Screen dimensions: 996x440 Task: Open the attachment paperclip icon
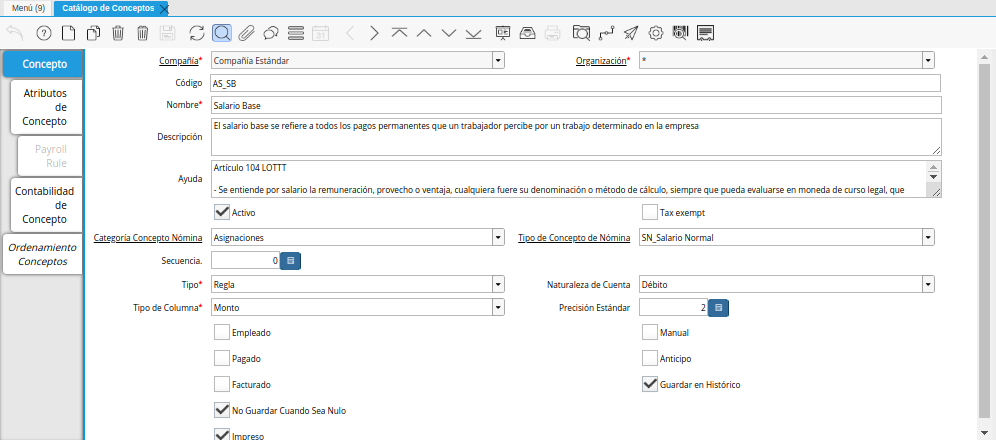tap(246, 33)
